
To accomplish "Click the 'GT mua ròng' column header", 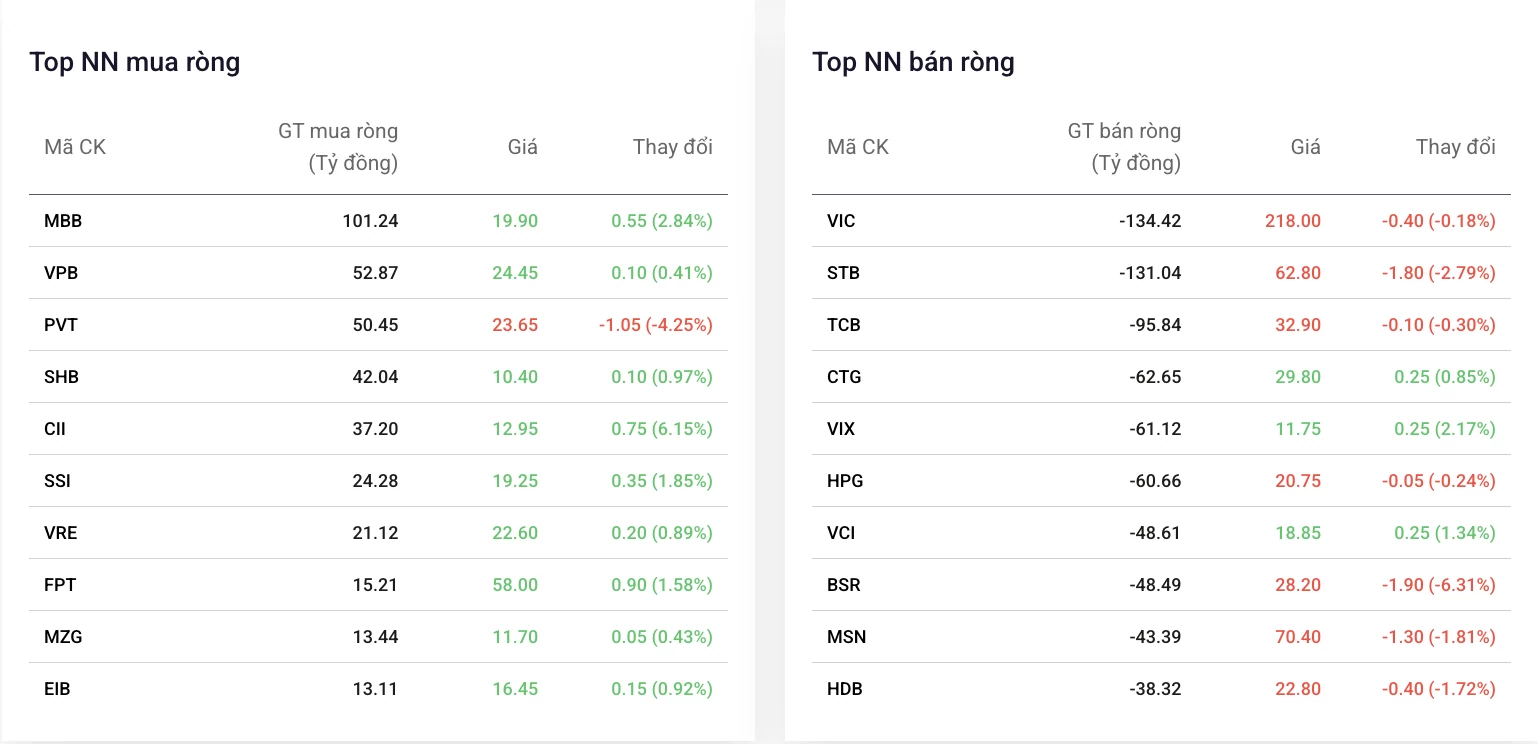I will 338,147.
